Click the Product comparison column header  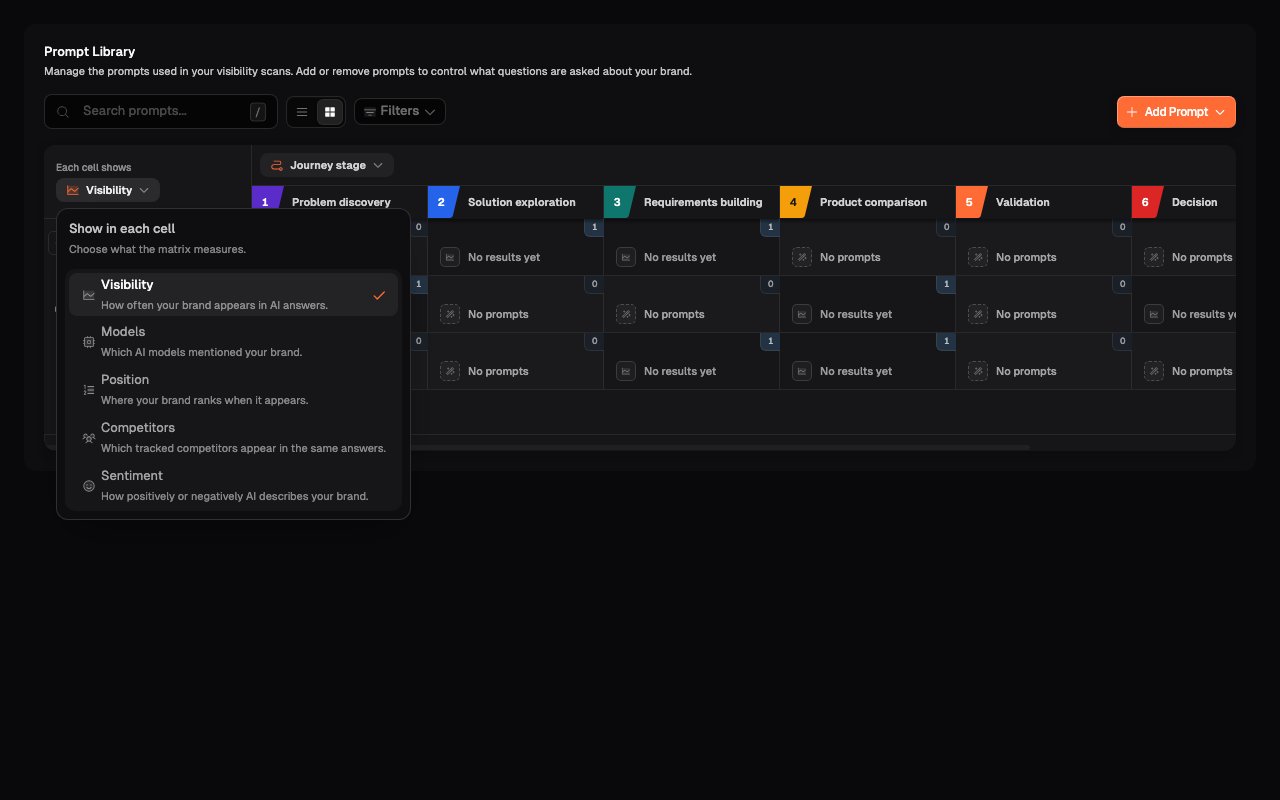coord(868,202)
